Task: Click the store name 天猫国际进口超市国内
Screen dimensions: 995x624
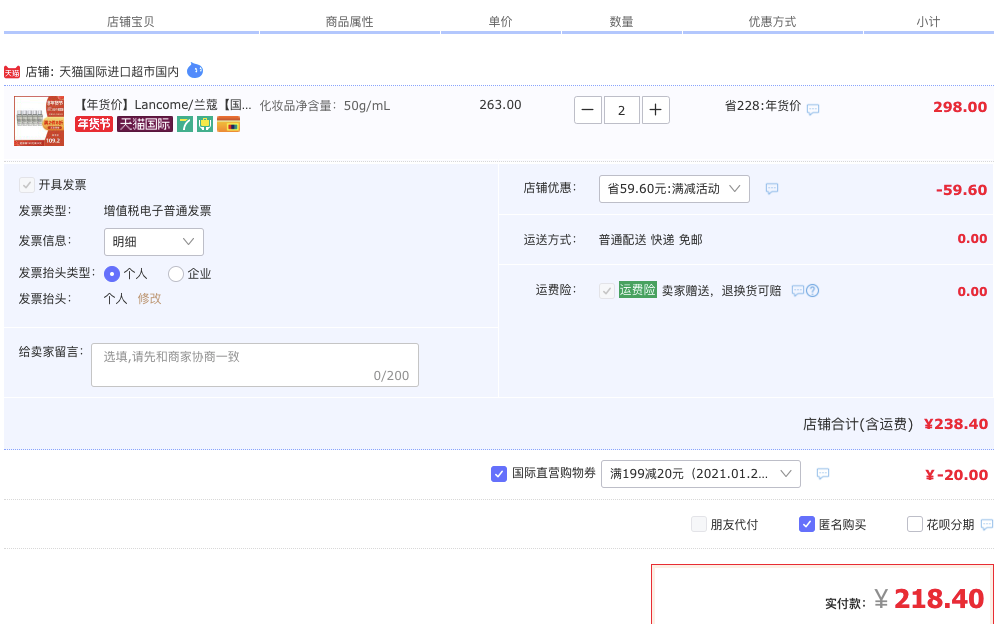Action: 119,72
